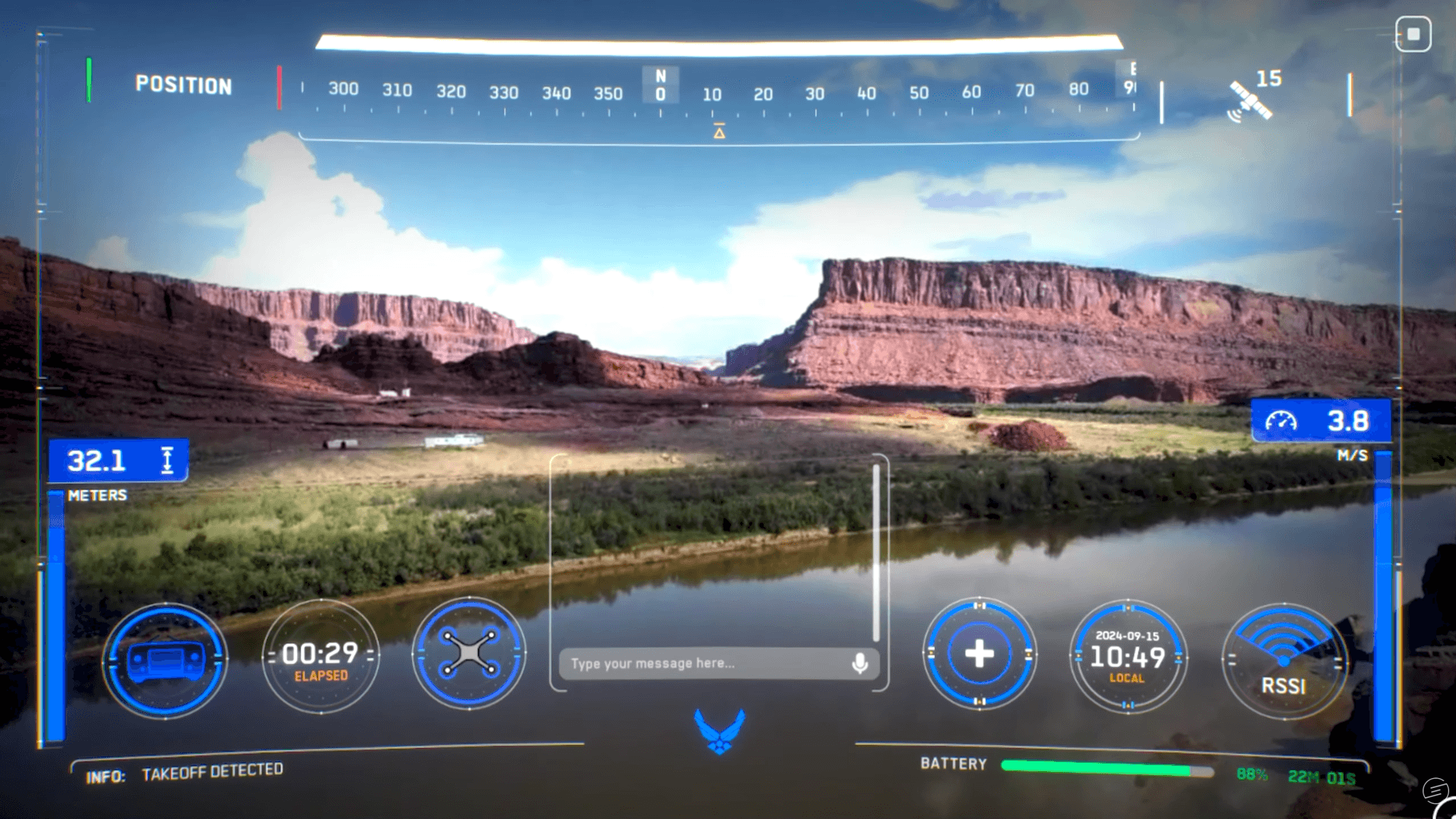Click the satellite GPS count icon
This screenshot has height=819, width=1456.
click(1250, 101)
